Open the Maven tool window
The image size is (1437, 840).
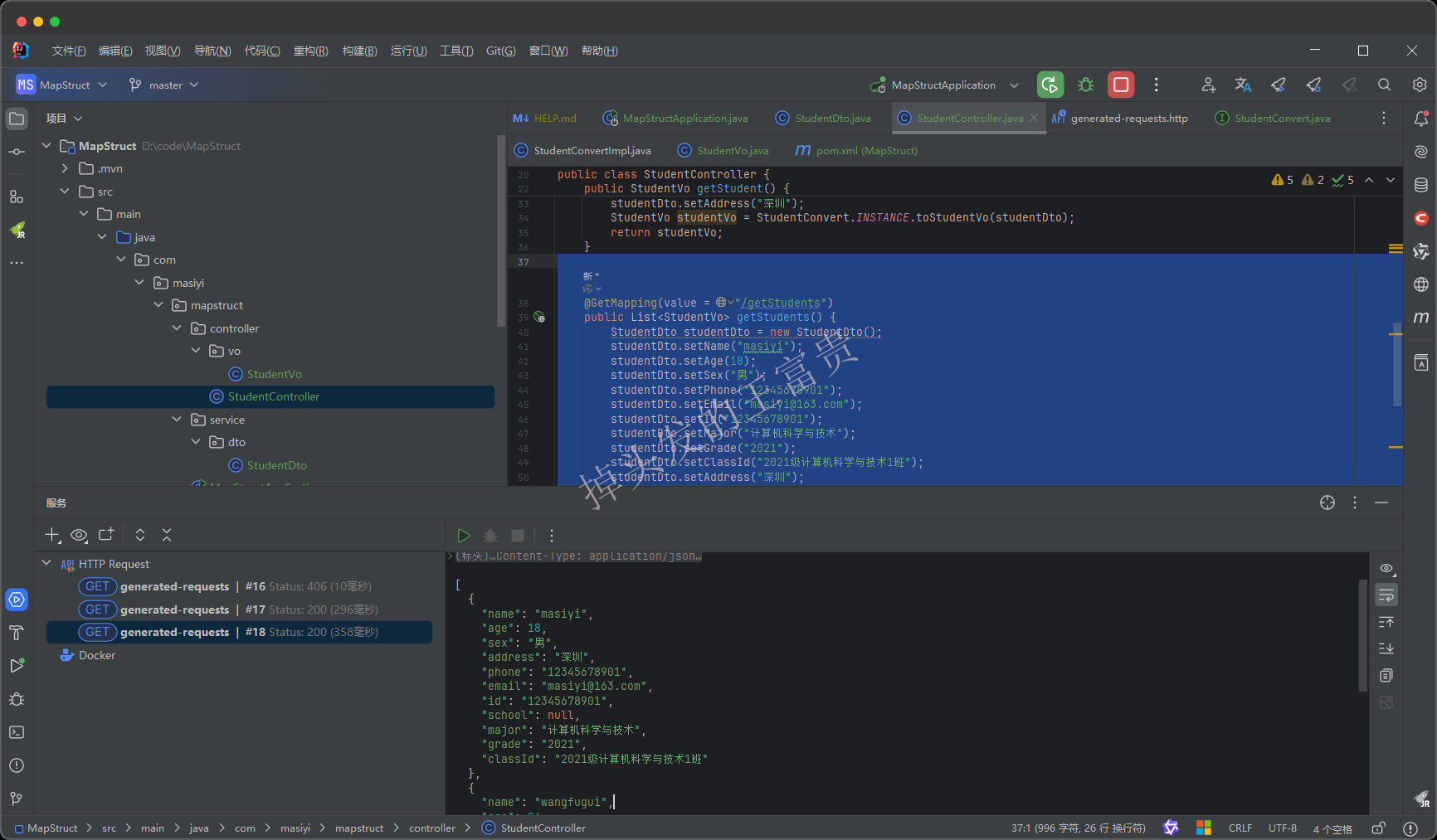tap(1421, 318)
